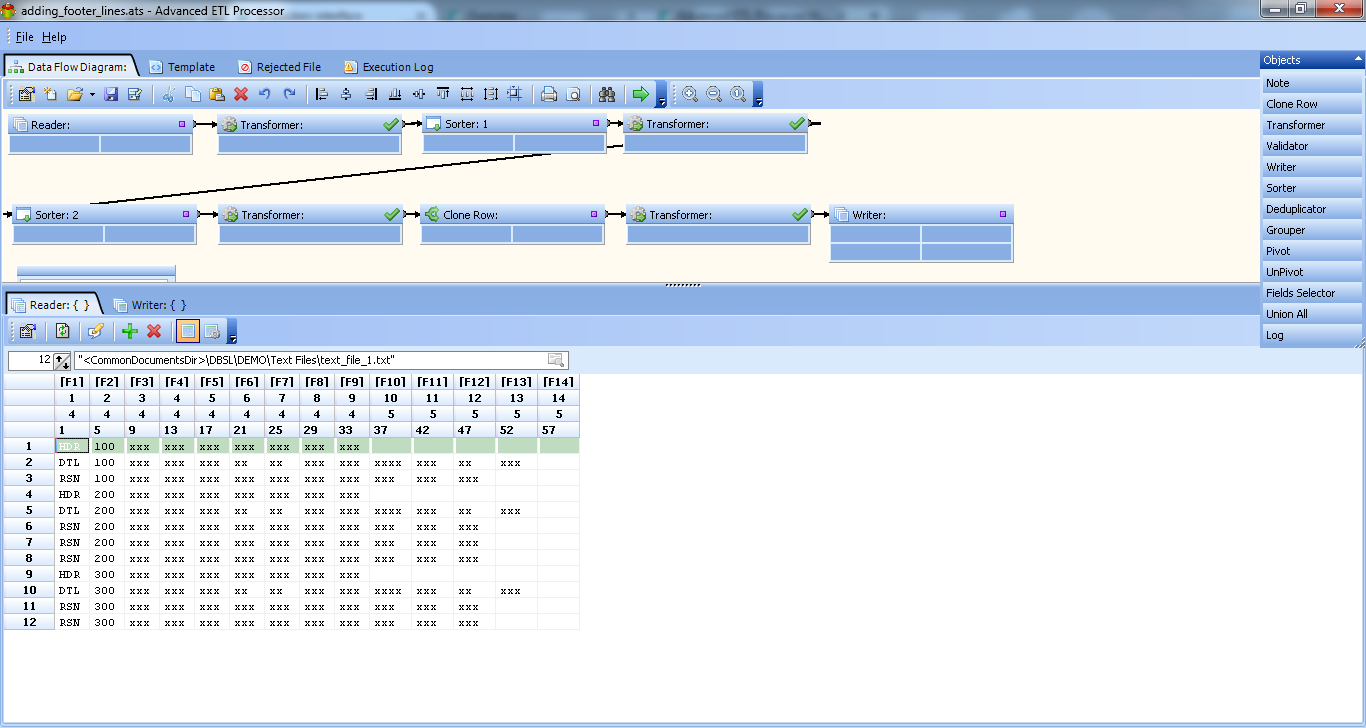Screen dimensions: 1366x728
Task: Open the Help menu
Action: pyautogui.click(x=54, y=37)
